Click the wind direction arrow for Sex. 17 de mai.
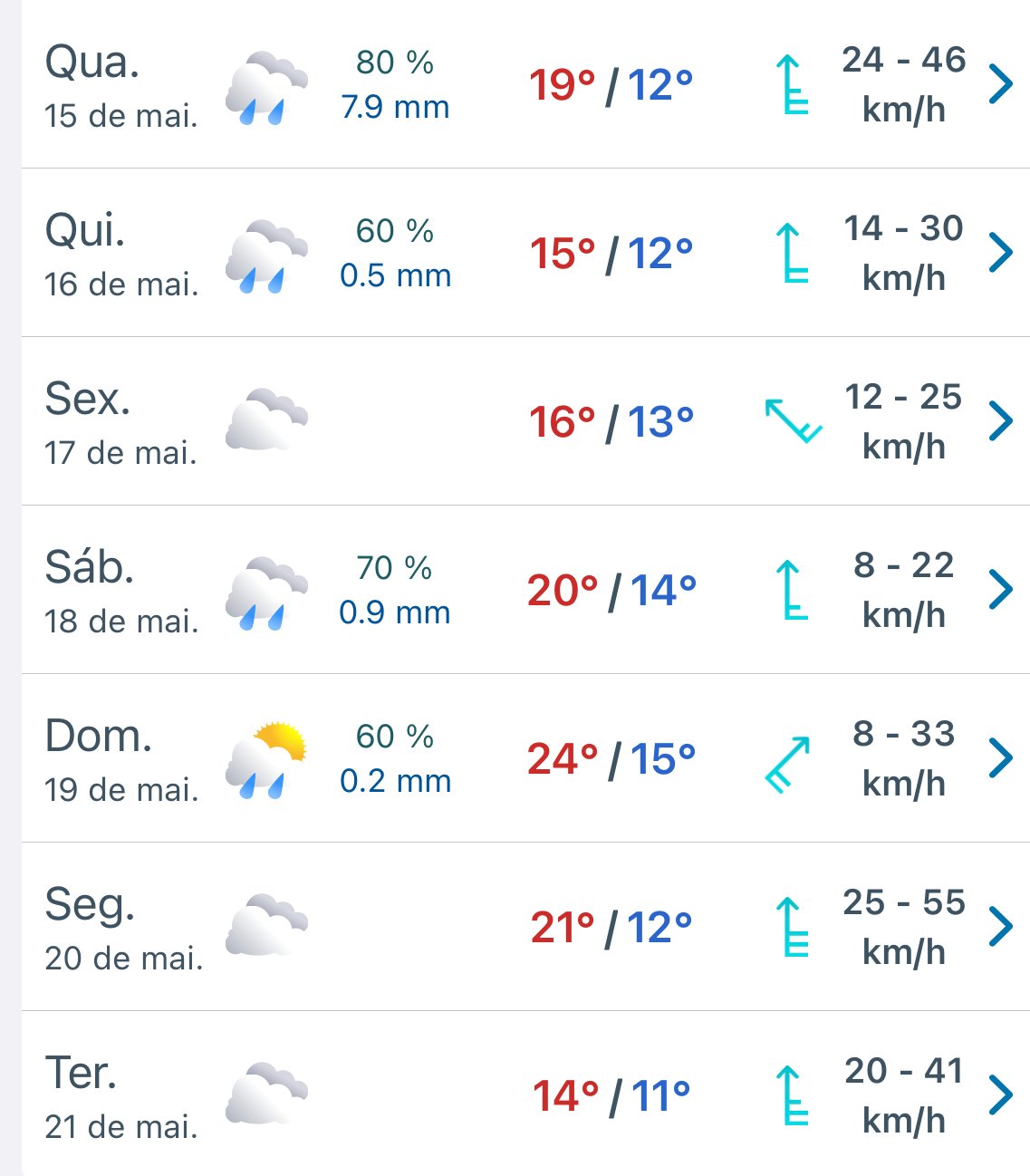Viewport: 1030px width, 1176px height. click(x=794, y=420)
